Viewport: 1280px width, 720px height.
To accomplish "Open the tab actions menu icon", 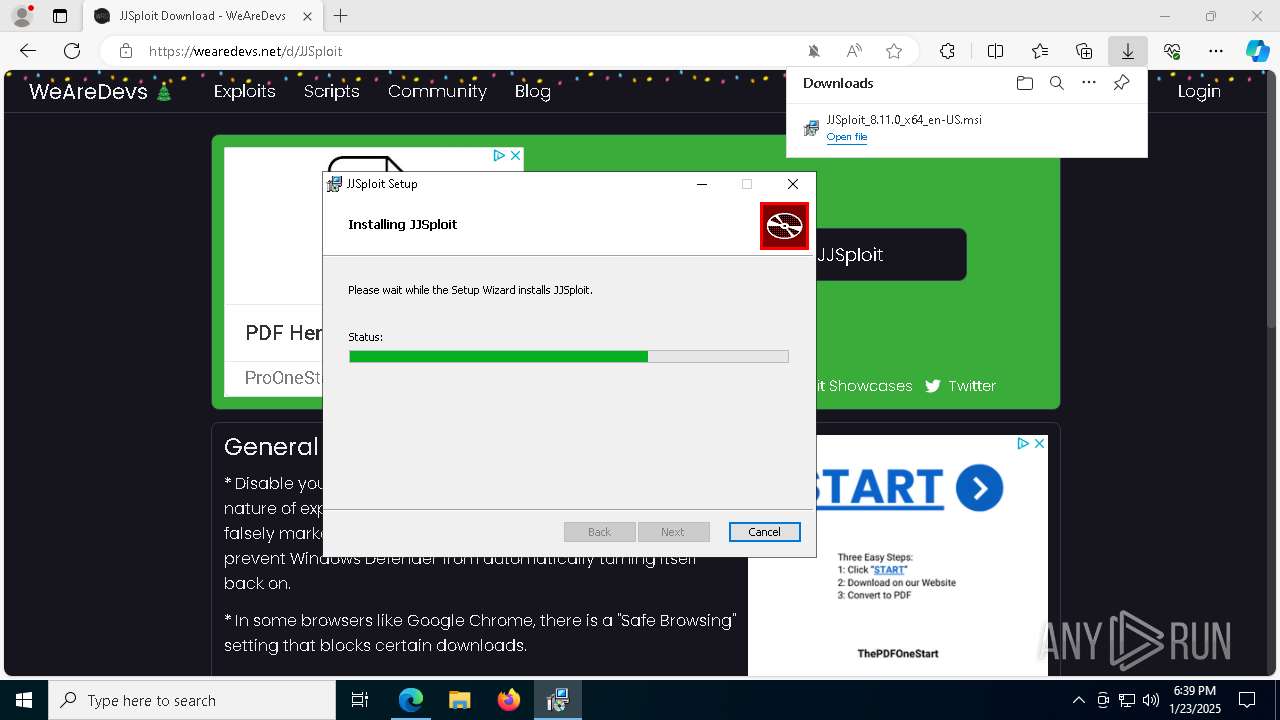I will pos(60,16).
